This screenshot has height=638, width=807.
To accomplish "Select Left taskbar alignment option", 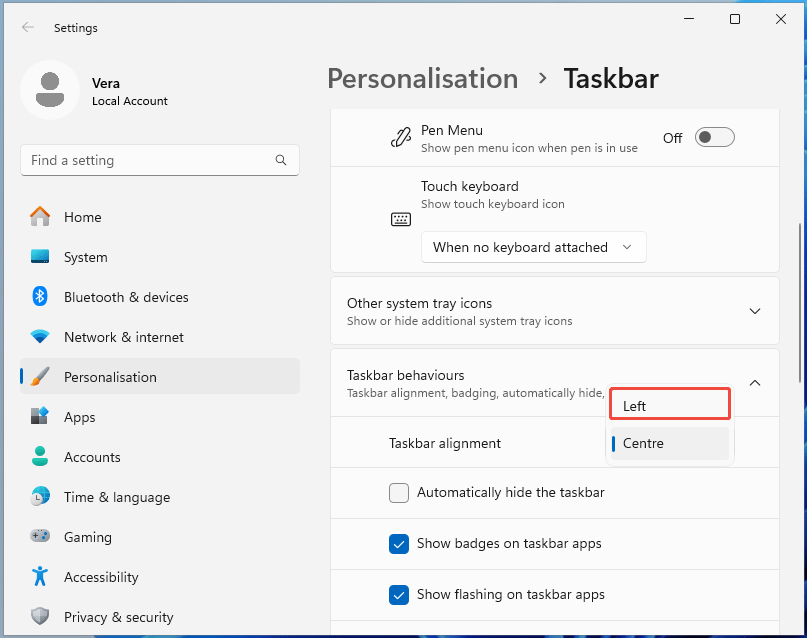I will (670, 405).
